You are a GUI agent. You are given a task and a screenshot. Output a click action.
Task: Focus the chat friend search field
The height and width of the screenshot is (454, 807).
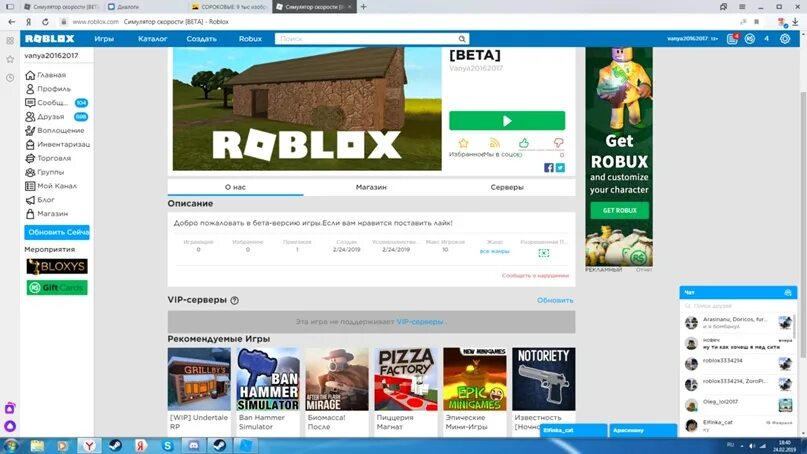click(738, 306)
